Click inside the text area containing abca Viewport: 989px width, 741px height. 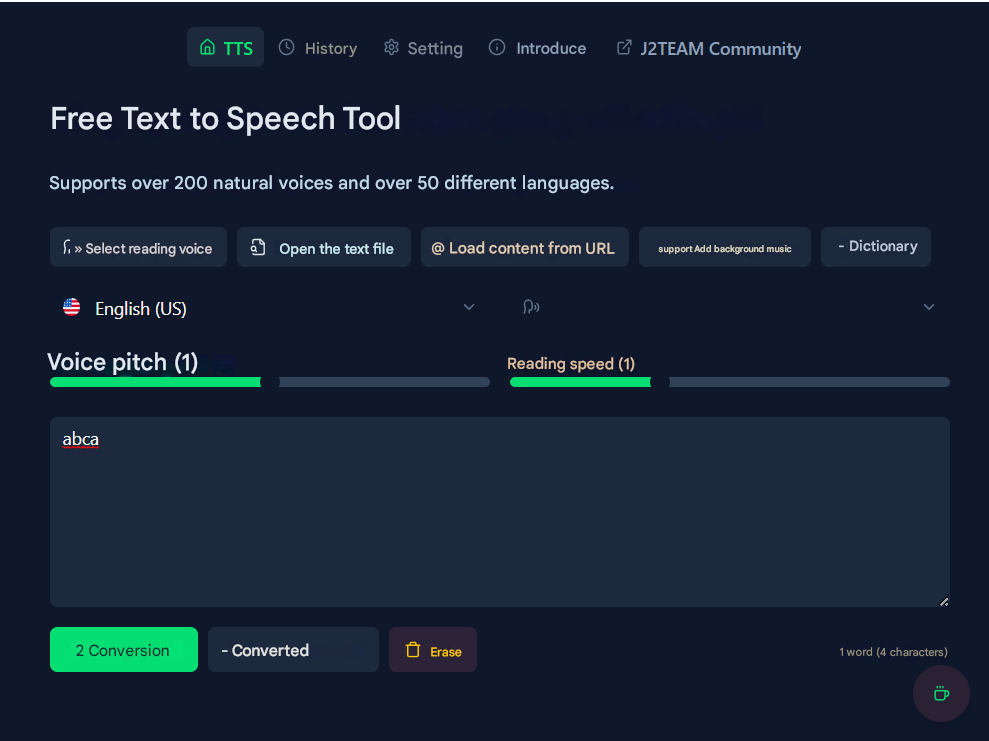pos(500,512)
